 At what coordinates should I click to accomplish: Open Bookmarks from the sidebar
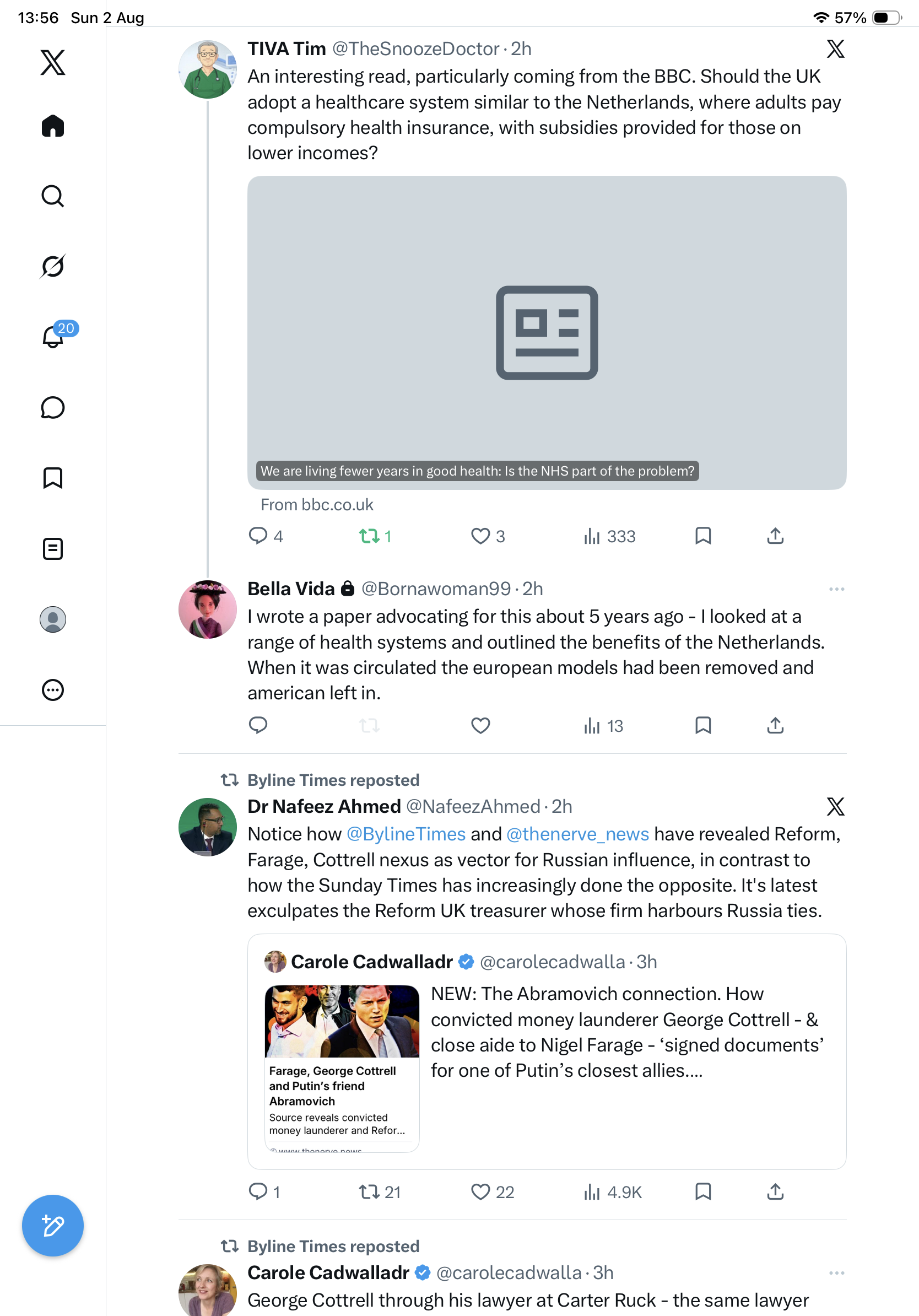(53, 478)
